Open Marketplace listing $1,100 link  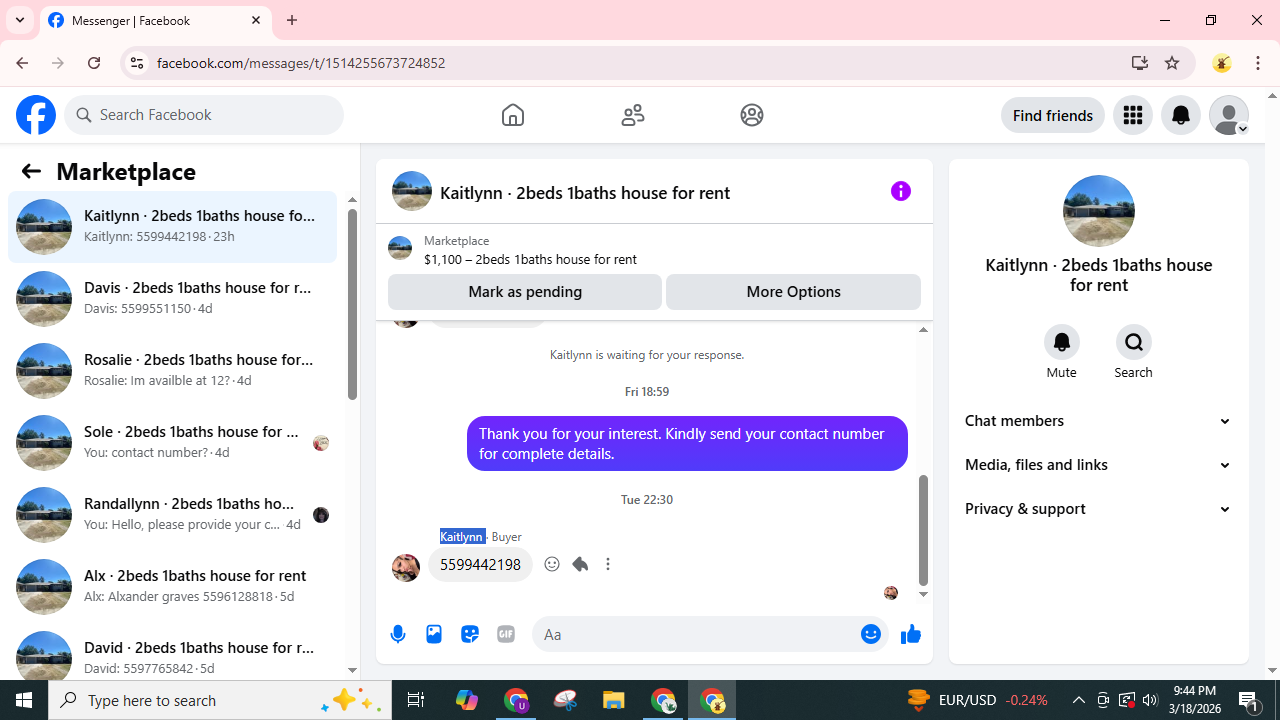(x=530, y=259)
